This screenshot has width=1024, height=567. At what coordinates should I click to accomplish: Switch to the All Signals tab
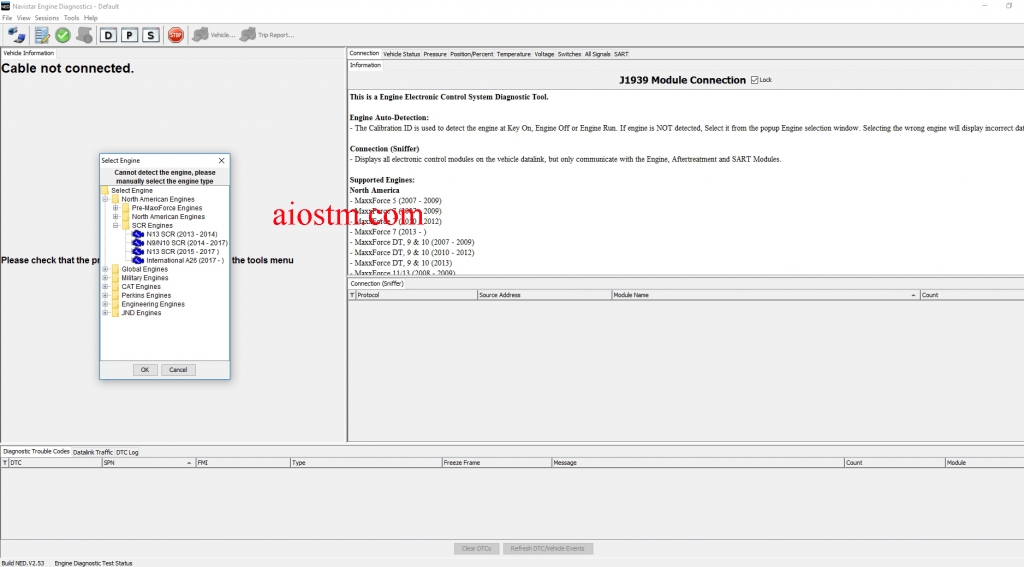click(x=597, y=54)
